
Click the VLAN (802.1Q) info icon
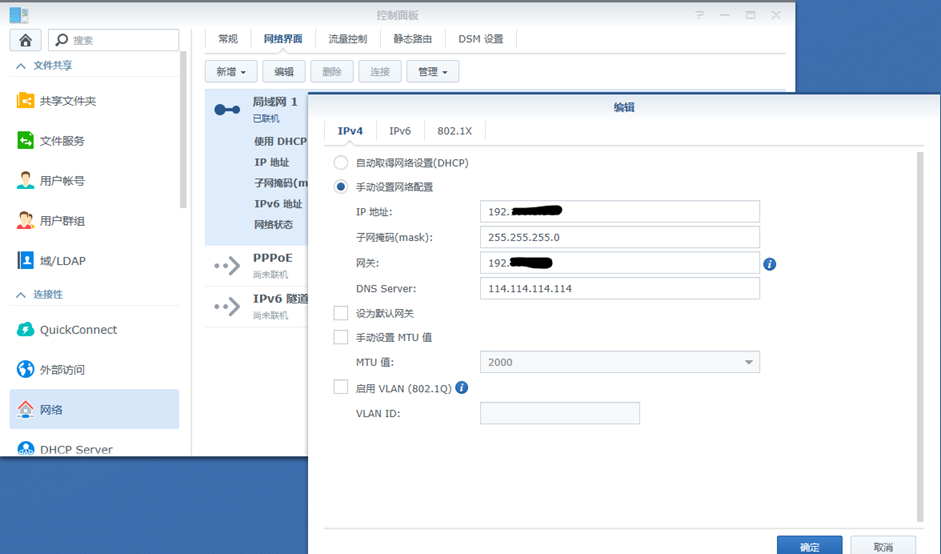(x=461, y=388)
